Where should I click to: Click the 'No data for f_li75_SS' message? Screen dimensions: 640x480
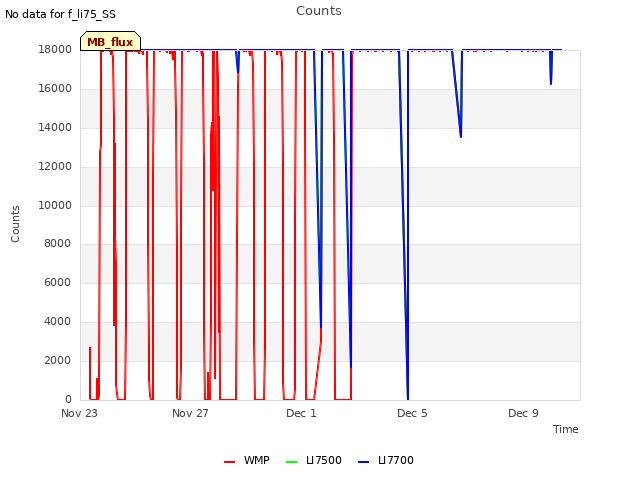pyautogui.click(x=60, y=14)
